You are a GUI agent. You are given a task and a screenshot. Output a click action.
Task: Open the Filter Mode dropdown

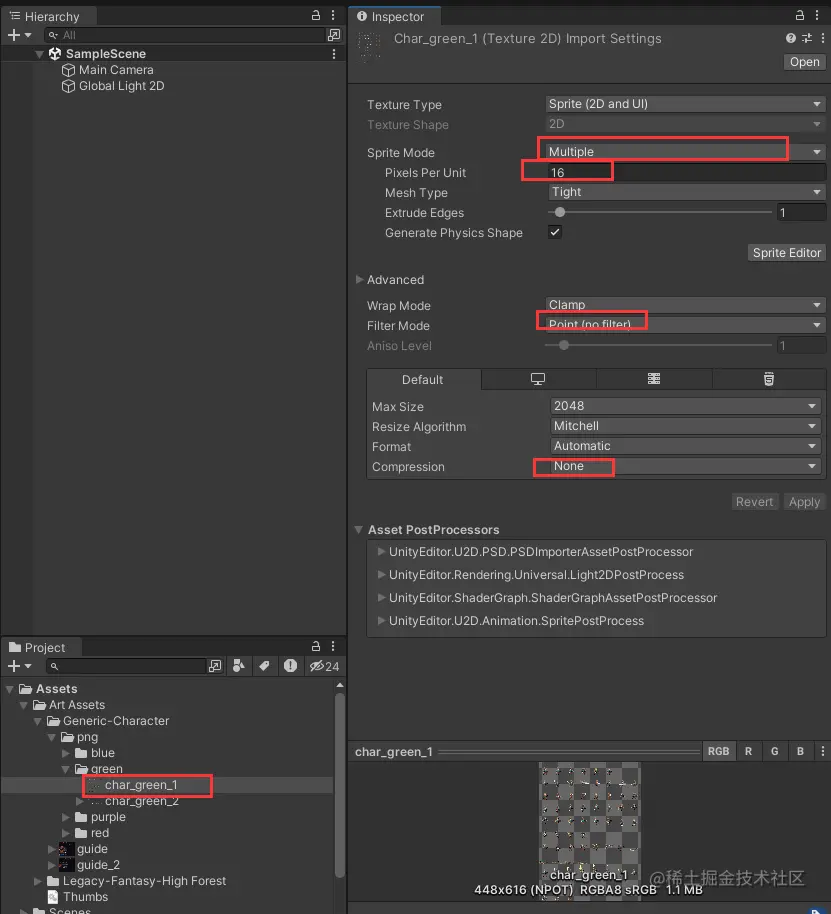[685, 325]
